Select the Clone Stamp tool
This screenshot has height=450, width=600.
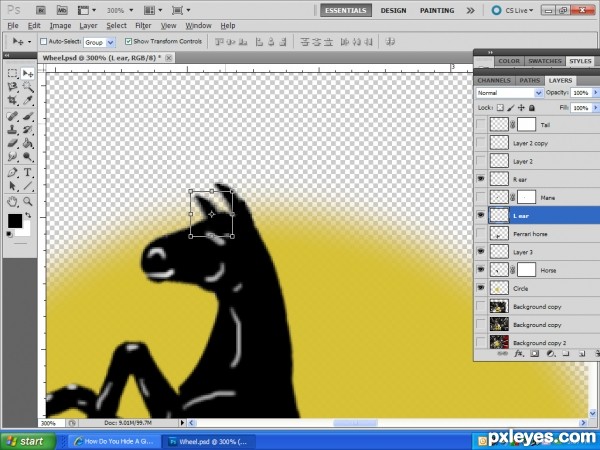13,129
